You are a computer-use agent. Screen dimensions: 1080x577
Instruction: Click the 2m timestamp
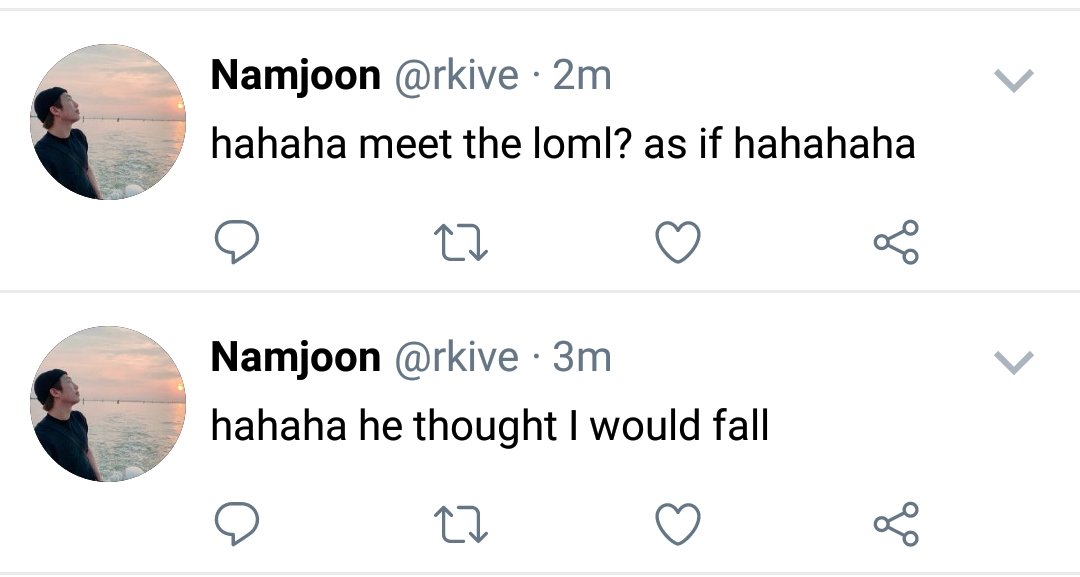(581, 76)
